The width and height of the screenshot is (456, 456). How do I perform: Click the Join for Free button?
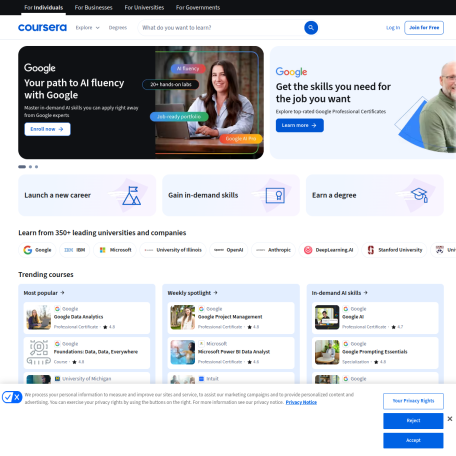pyautogui.click(x=424, y=28)
